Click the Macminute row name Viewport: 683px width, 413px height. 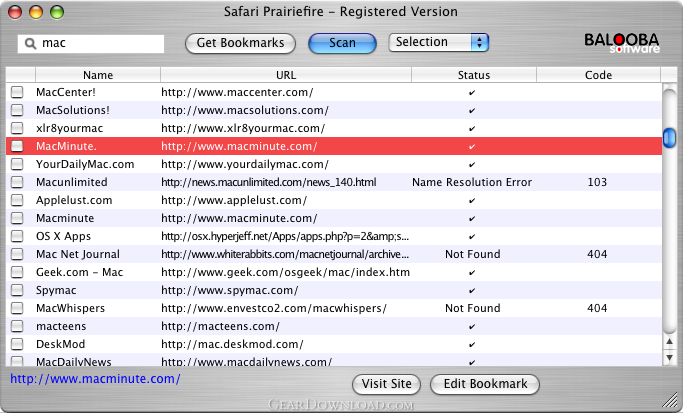(65, 218)
